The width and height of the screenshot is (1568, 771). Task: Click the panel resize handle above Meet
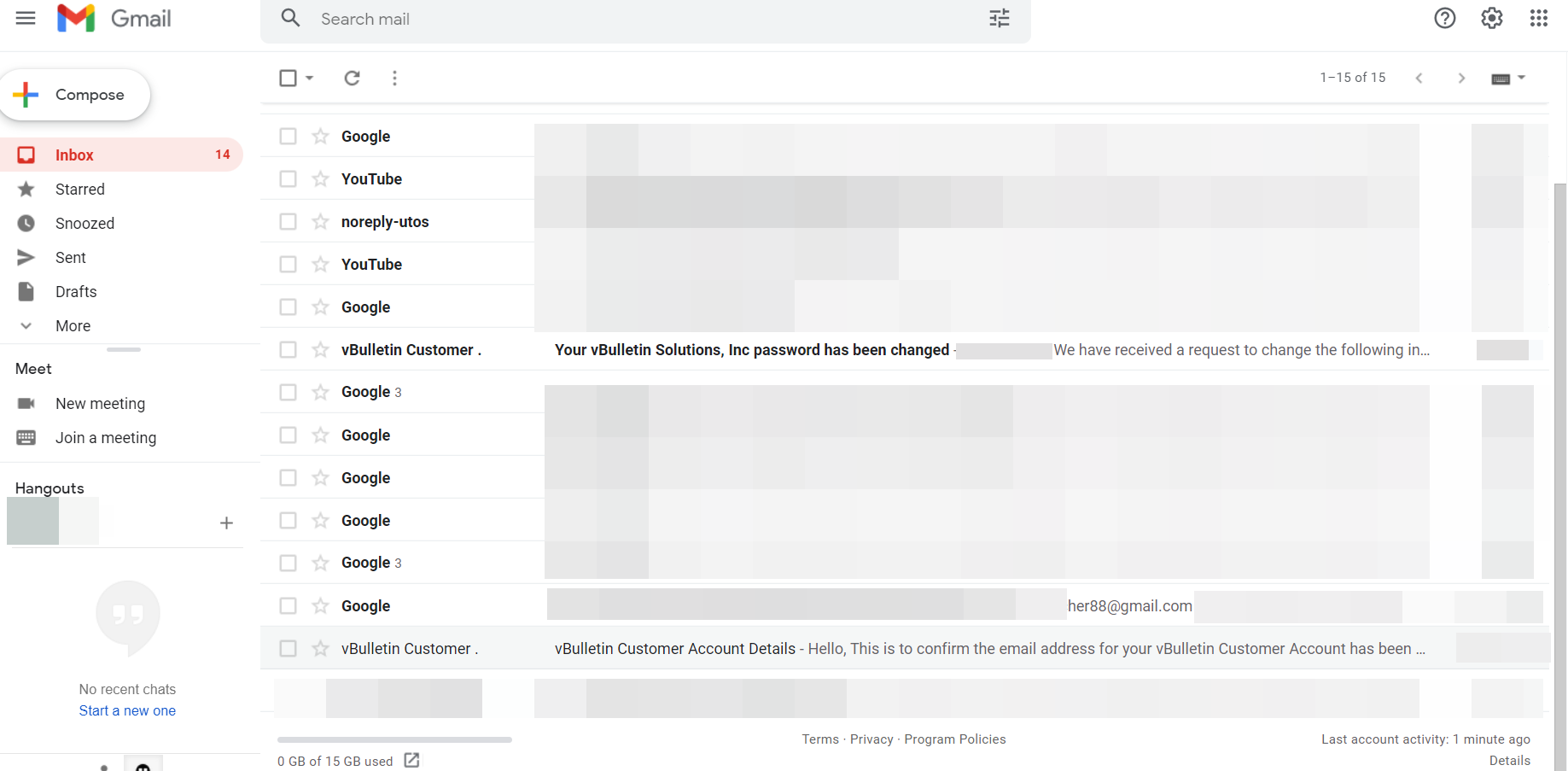(x=124, y=349)
